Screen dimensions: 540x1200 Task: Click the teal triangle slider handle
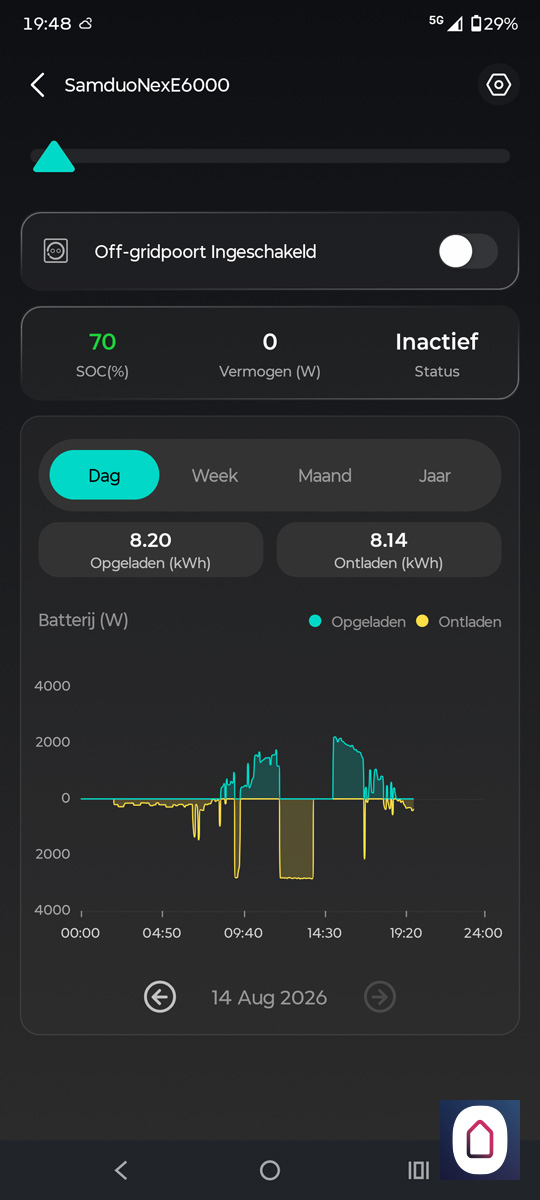[x=54, y=157]
